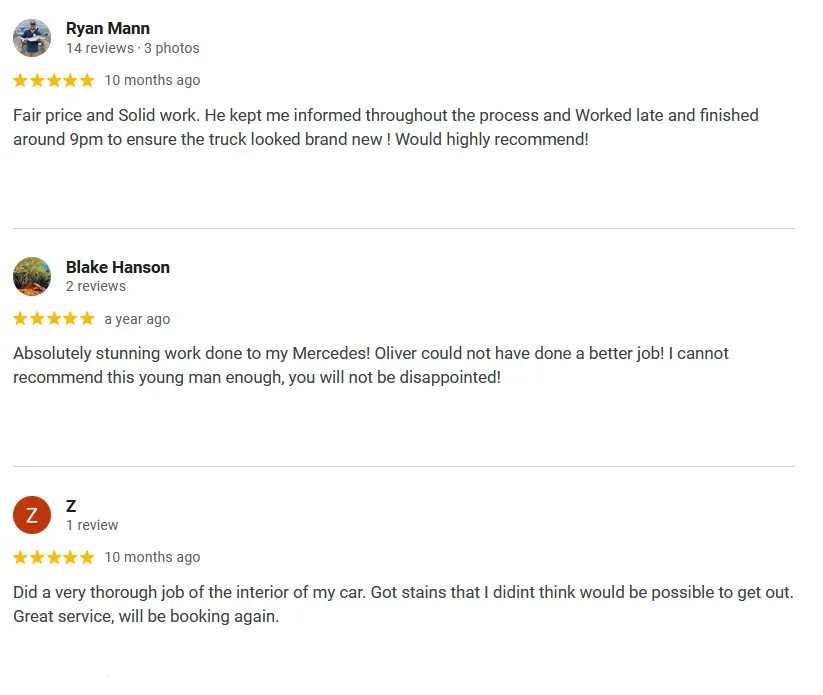Click '10 months ago' on Ryan Mann's review
The image size is (823, 695).
(152, 80)
